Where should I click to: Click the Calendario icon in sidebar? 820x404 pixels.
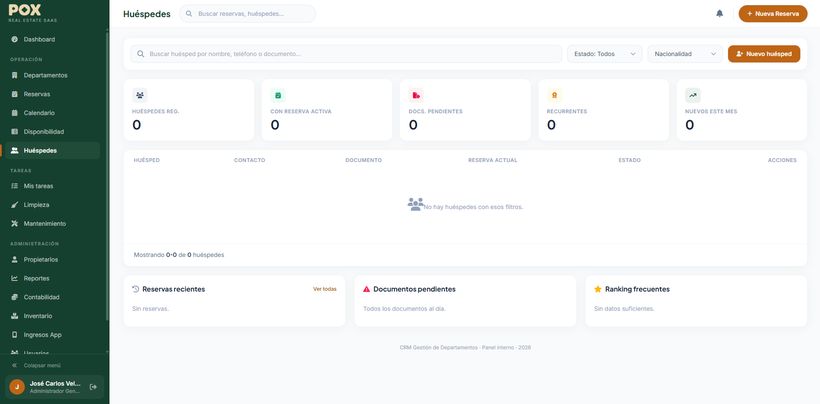[x=14, y=113]
